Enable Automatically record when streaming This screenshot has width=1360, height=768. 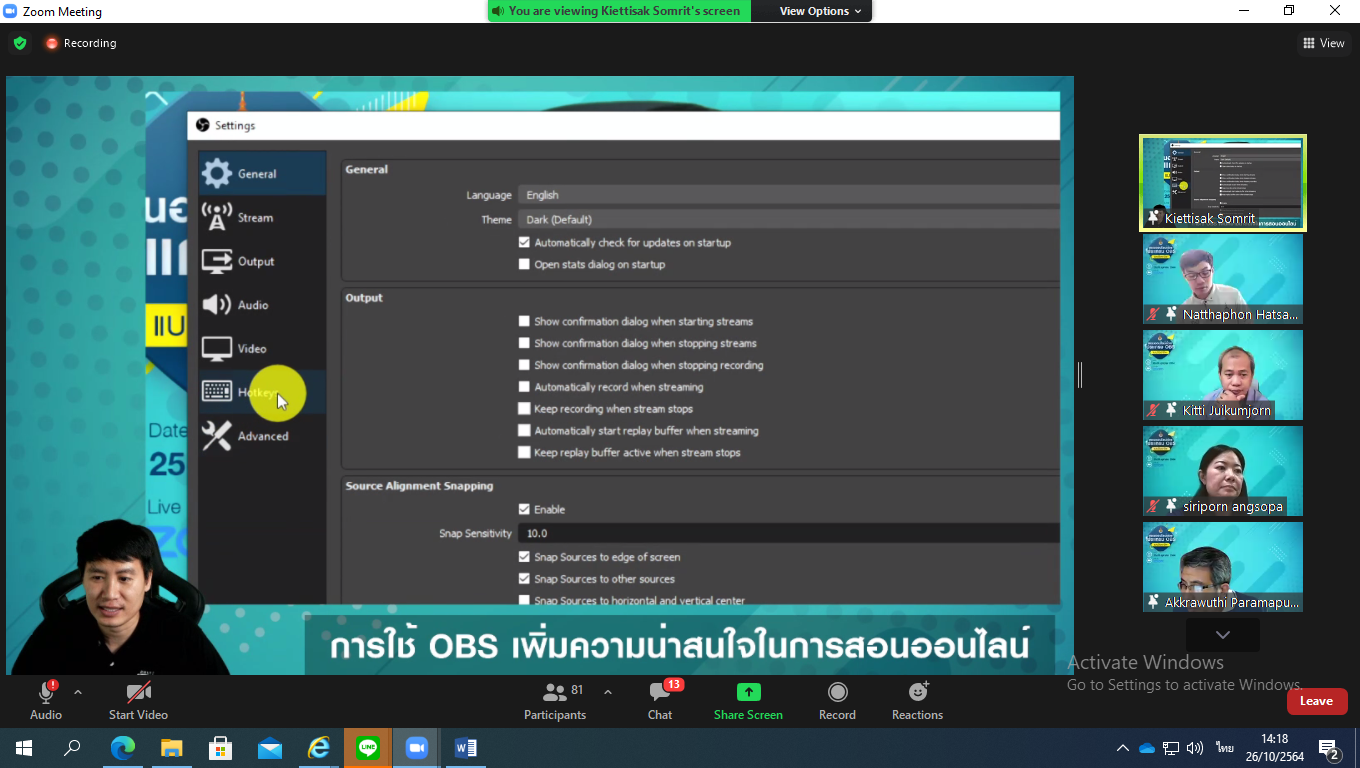[x=524, y=387]
